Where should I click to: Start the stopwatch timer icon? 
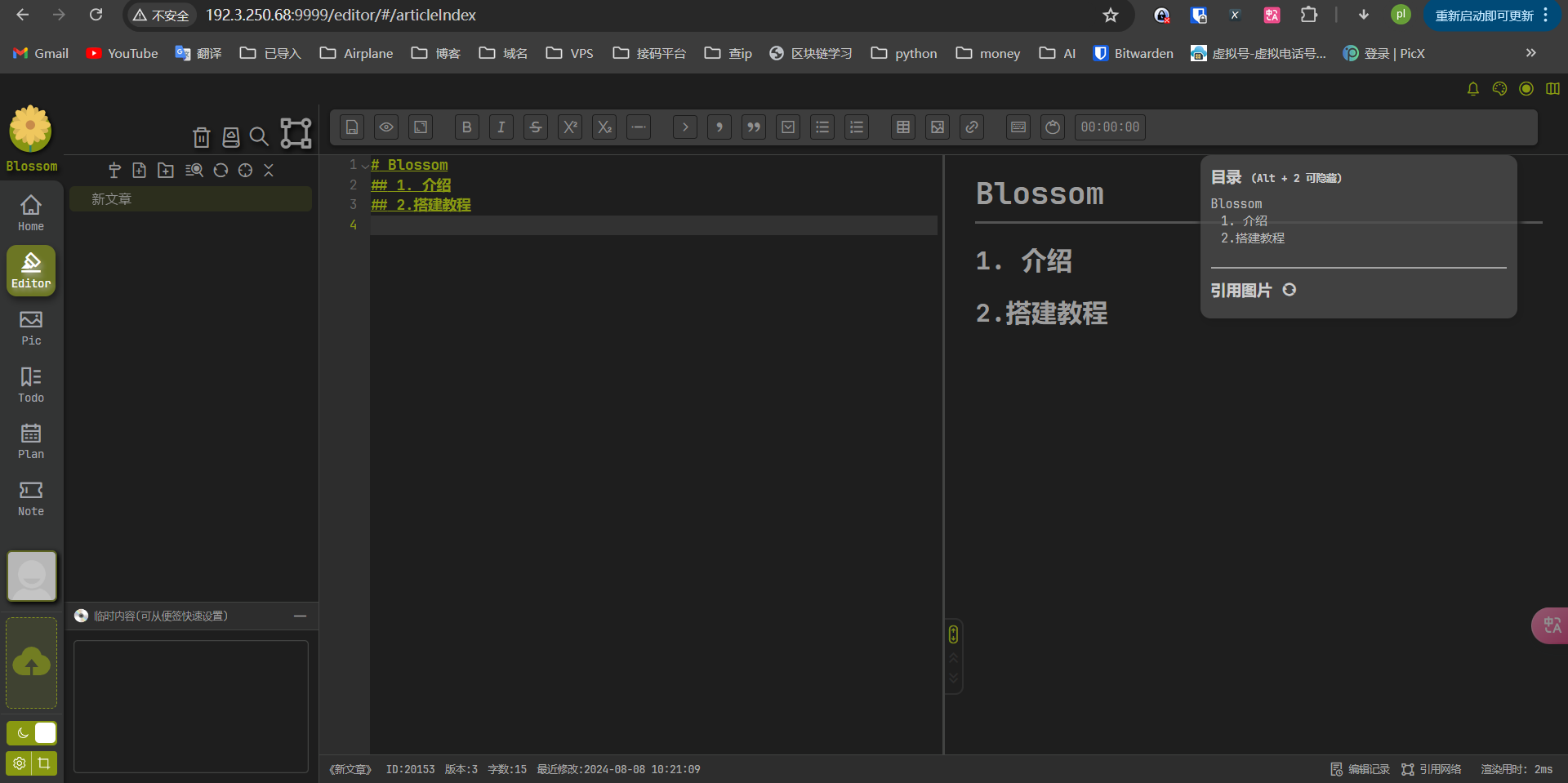tap(1052, 127)
